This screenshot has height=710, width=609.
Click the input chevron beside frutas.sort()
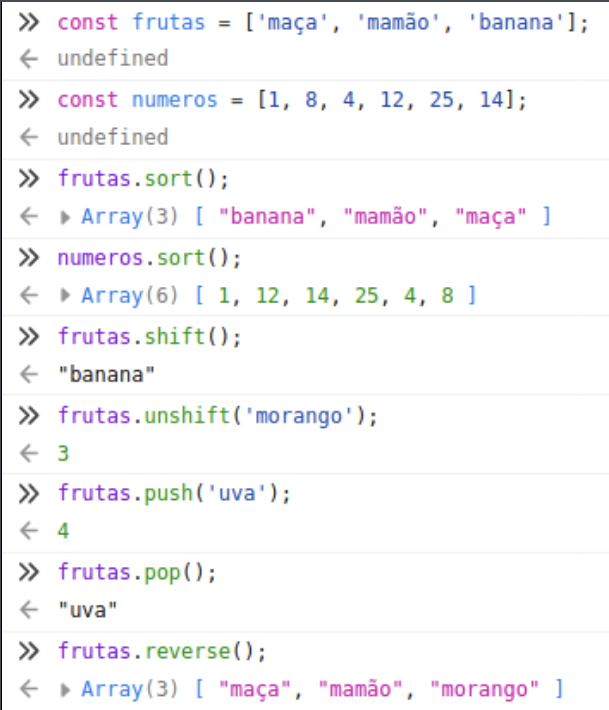click(x=28, y=178)
